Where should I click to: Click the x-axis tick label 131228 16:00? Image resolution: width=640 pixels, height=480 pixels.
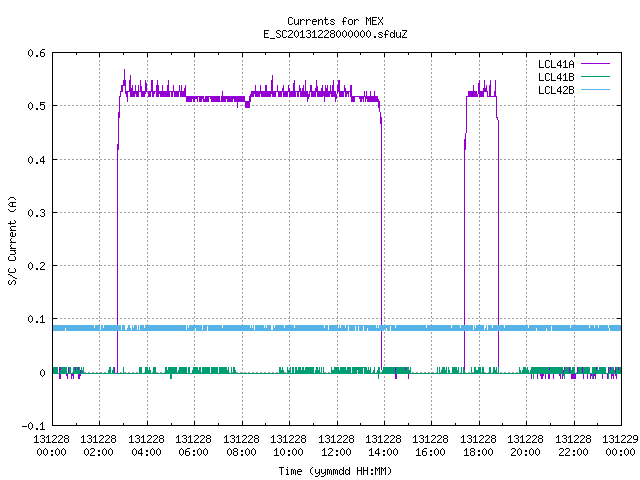430,446
